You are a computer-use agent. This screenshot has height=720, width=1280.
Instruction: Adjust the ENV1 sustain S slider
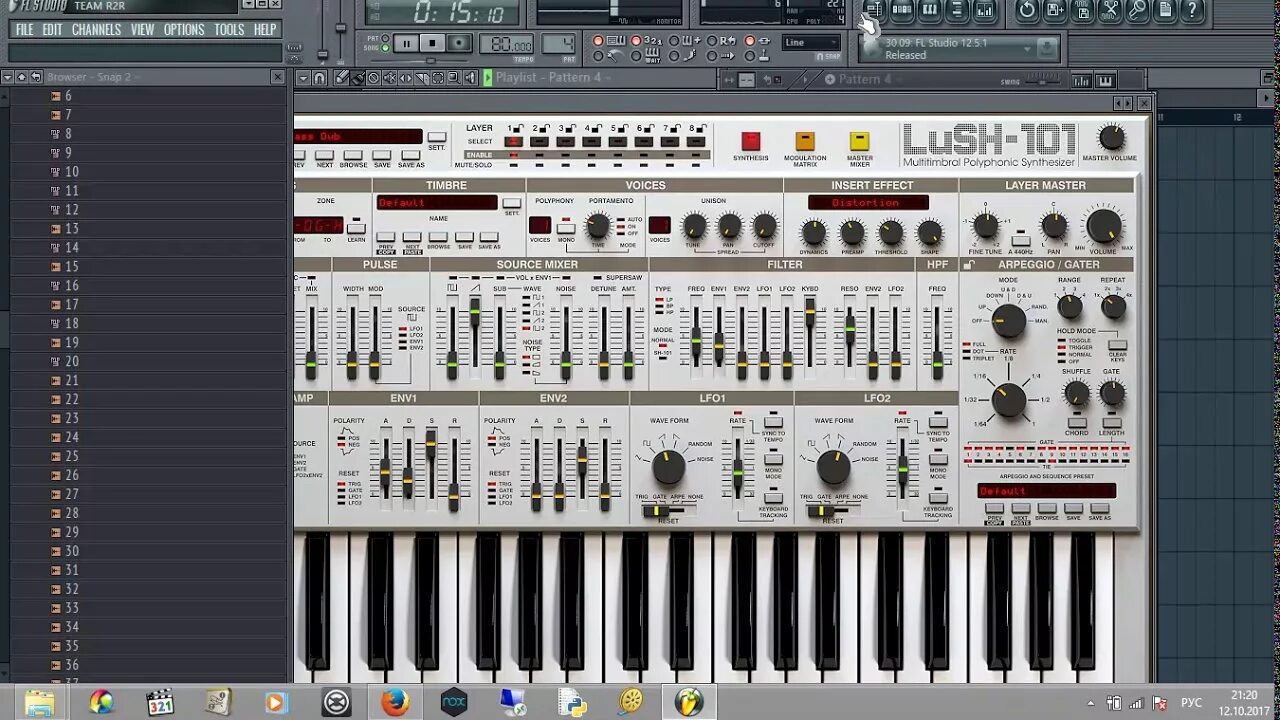(431, 444)
